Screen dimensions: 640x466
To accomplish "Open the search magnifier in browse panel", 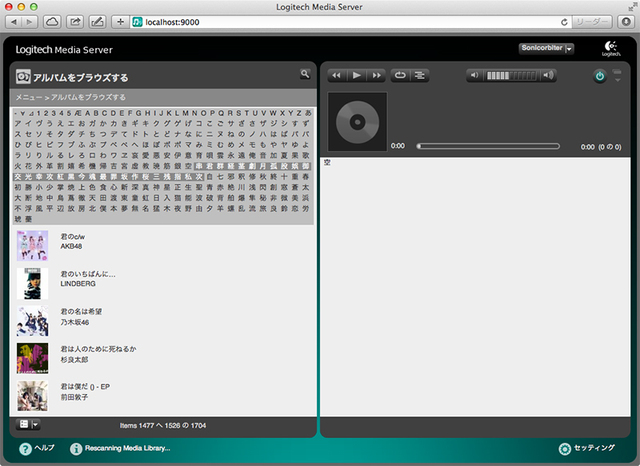I will click(305, 74).
